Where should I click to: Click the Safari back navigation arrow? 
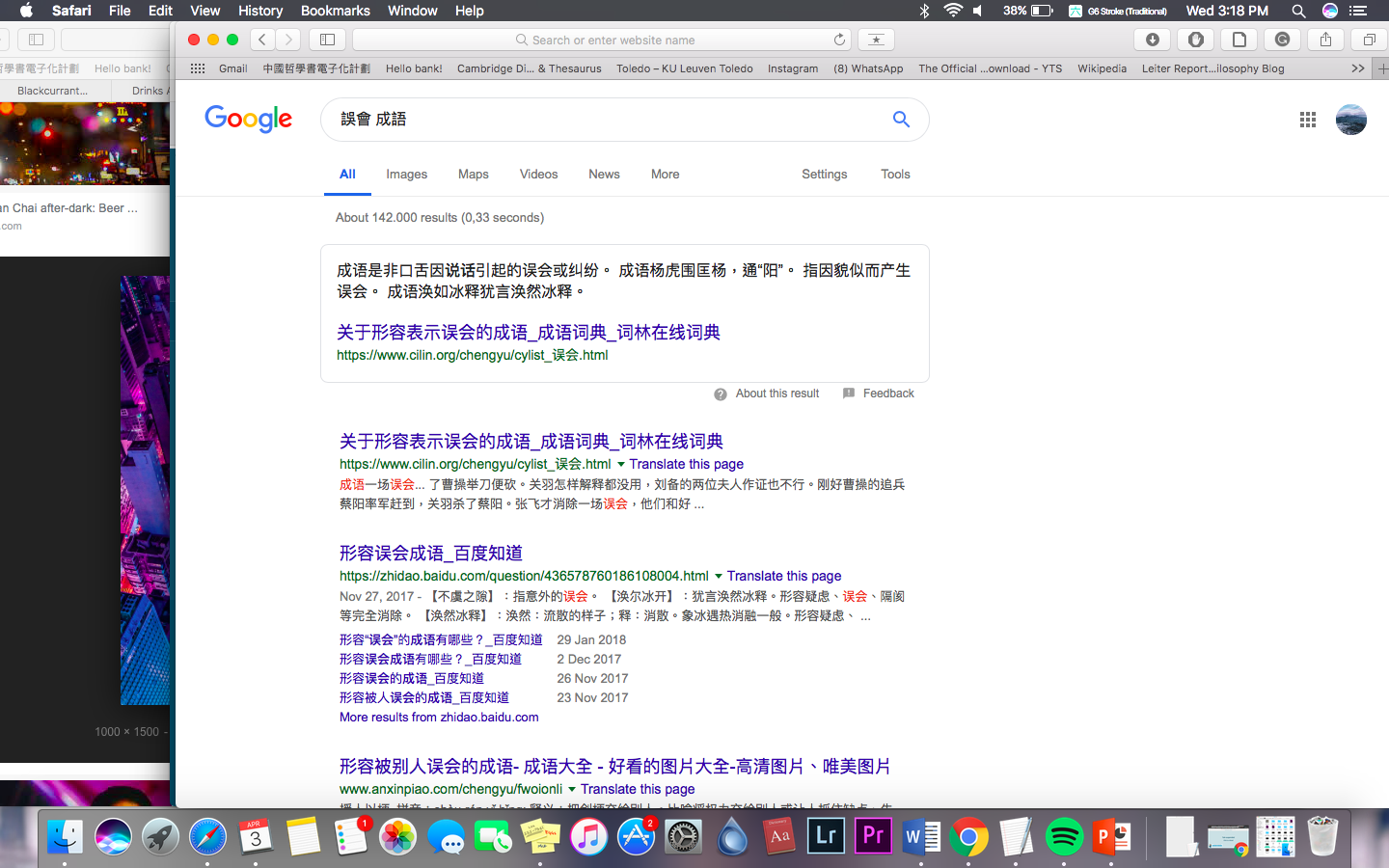pos(262,40)
